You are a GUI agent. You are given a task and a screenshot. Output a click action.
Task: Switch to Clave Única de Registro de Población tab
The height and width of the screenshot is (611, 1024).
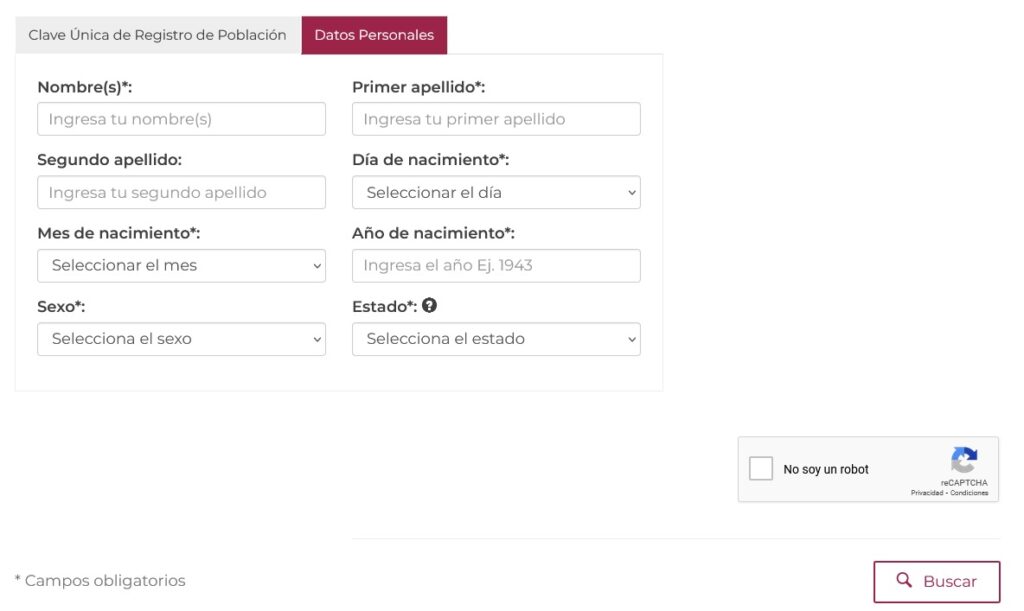(157, 35)
